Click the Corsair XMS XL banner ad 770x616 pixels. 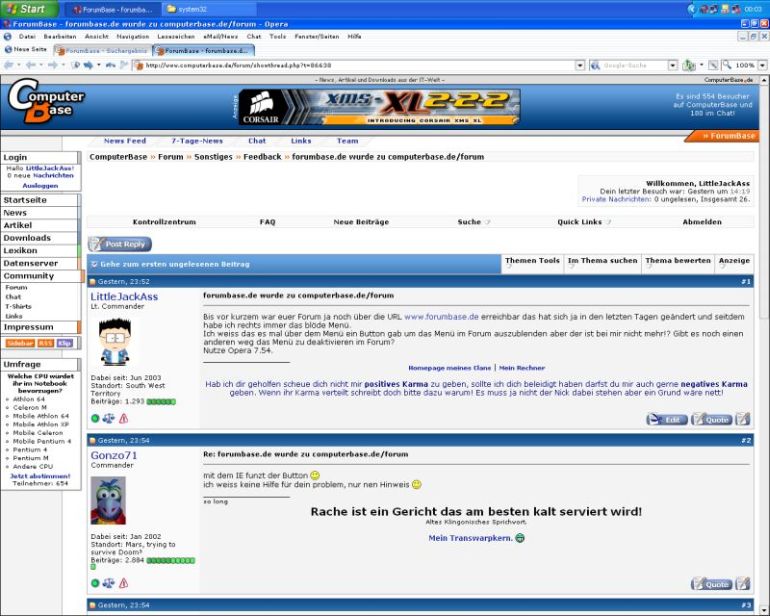pyautogui.click(x=379, y=107)
